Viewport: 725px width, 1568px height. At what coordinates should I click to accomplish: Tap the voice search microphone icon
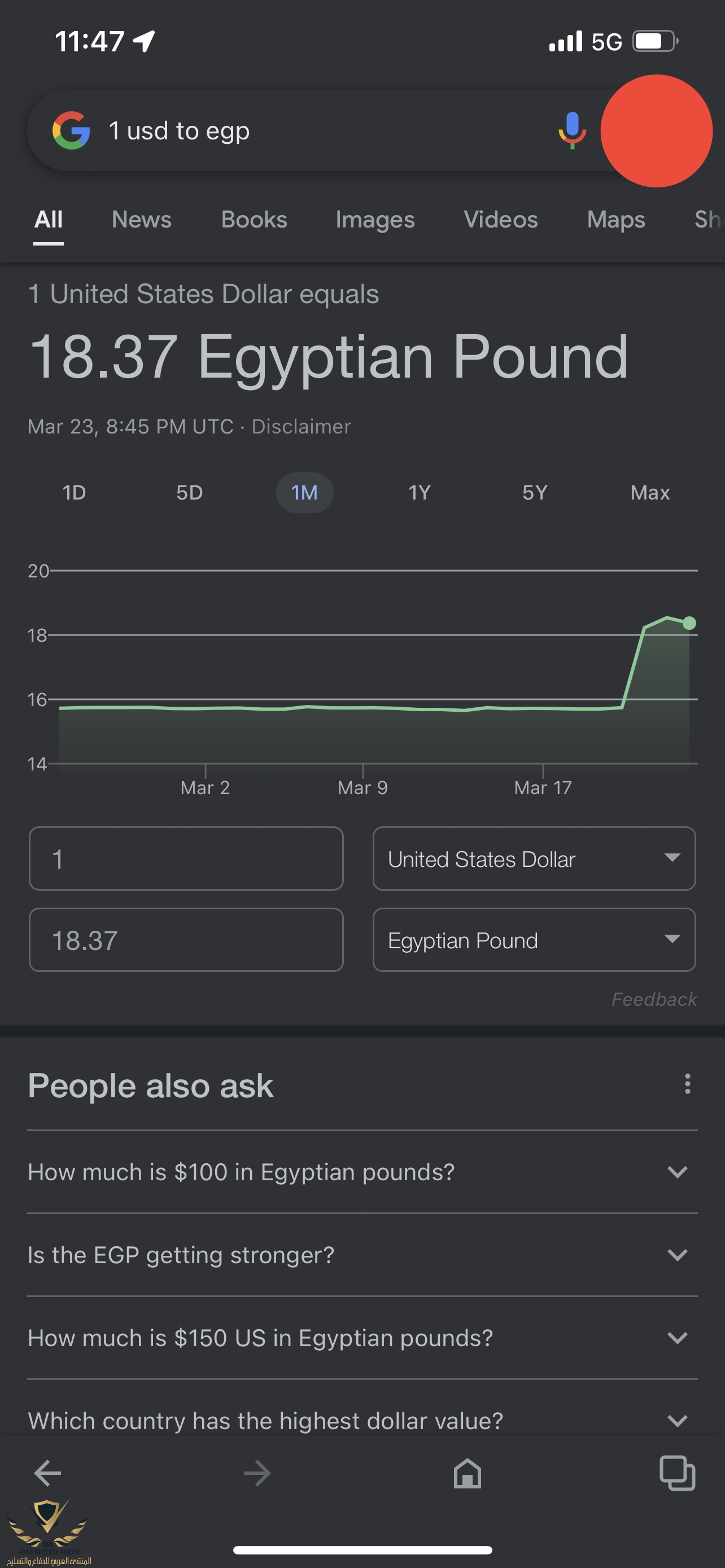point(572,130)
